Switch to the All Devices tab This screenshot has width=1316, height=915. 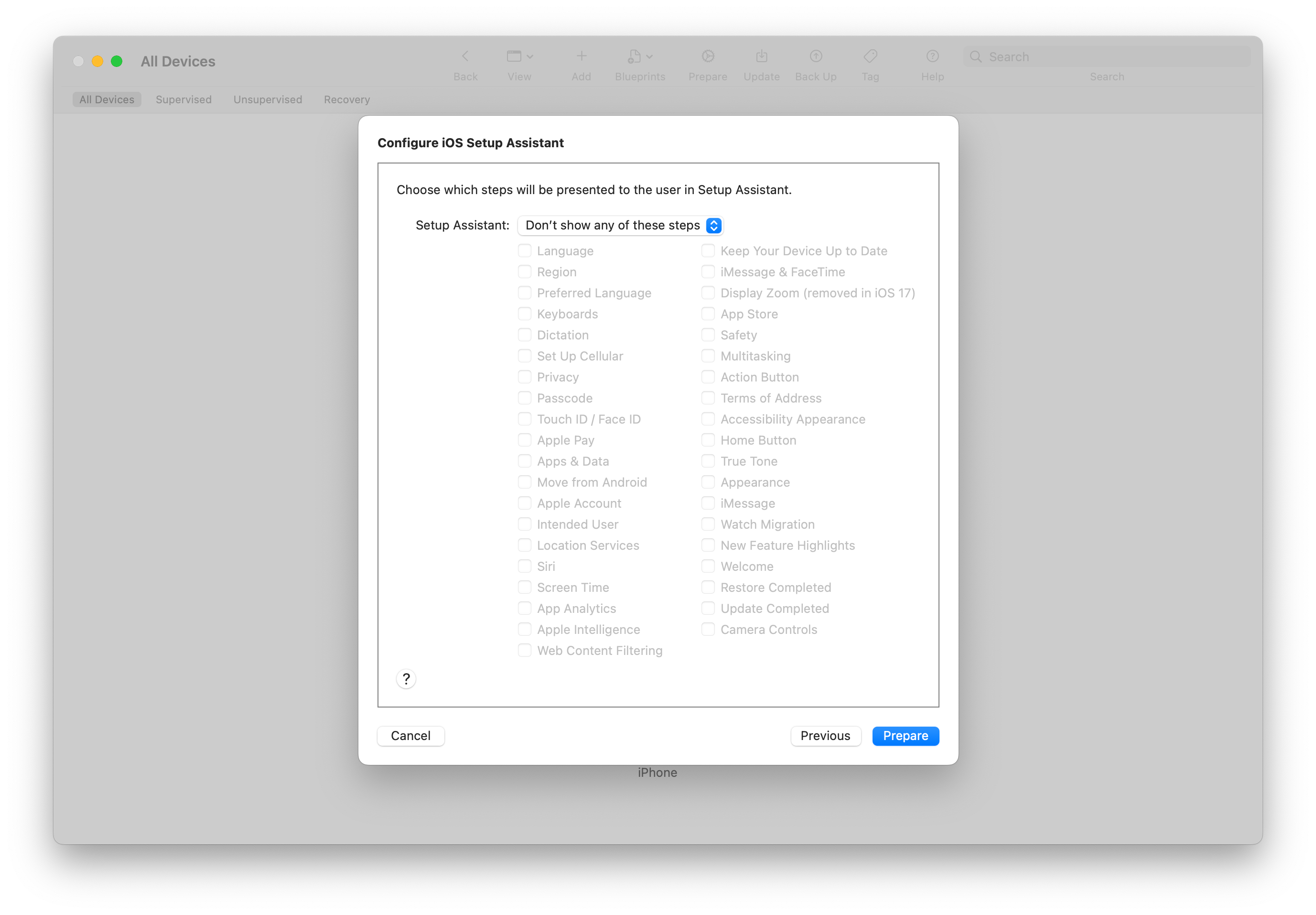pyautogui.click(x=107, y=99)
